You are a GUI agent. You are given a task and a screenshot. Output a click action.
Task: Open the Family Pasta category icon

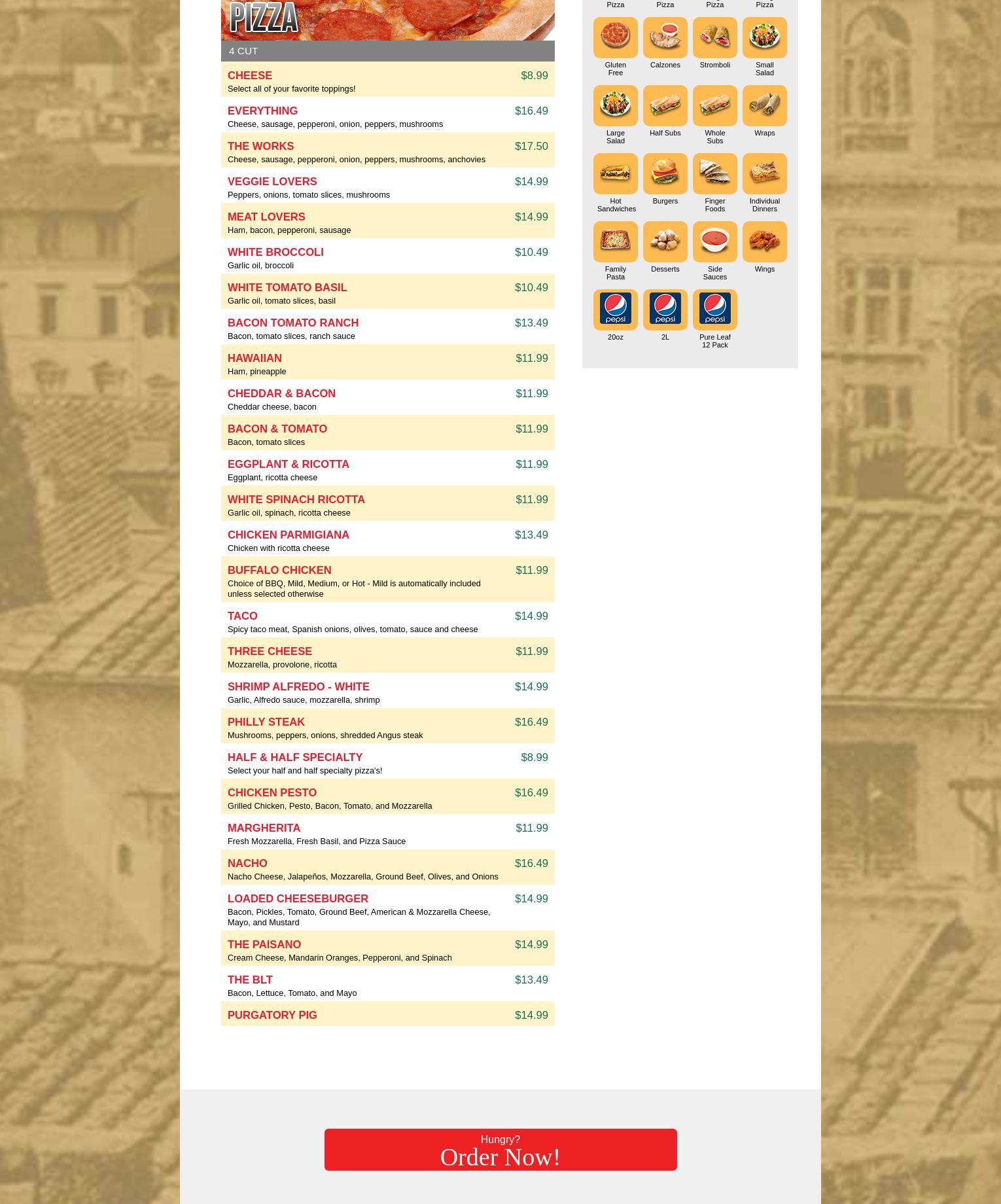pos(615,242)
